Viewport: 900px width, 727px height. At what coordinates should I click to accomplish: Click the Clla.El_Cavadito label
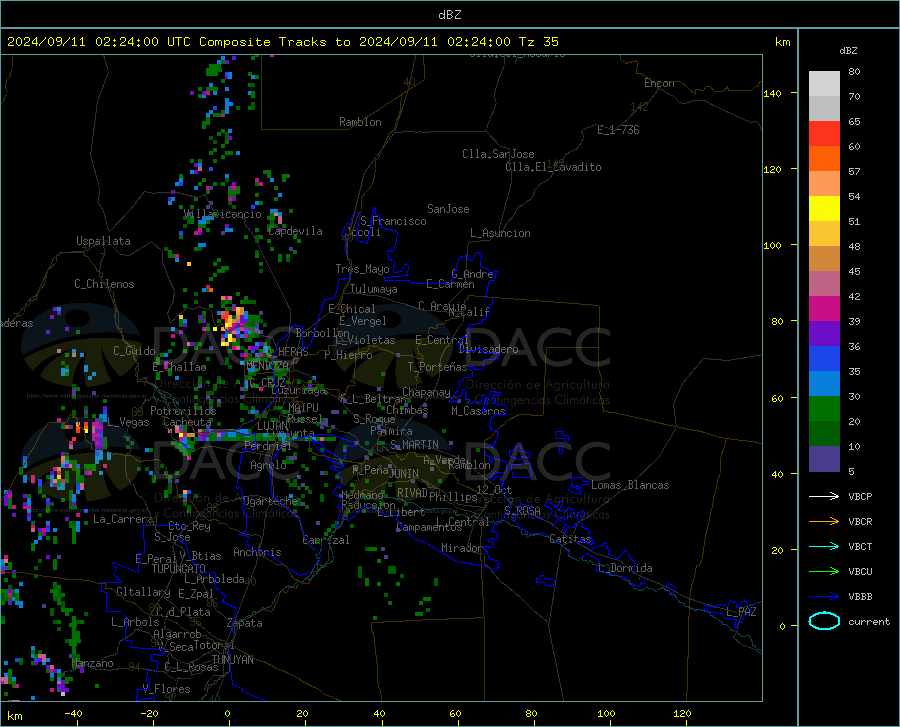(553, 167)
